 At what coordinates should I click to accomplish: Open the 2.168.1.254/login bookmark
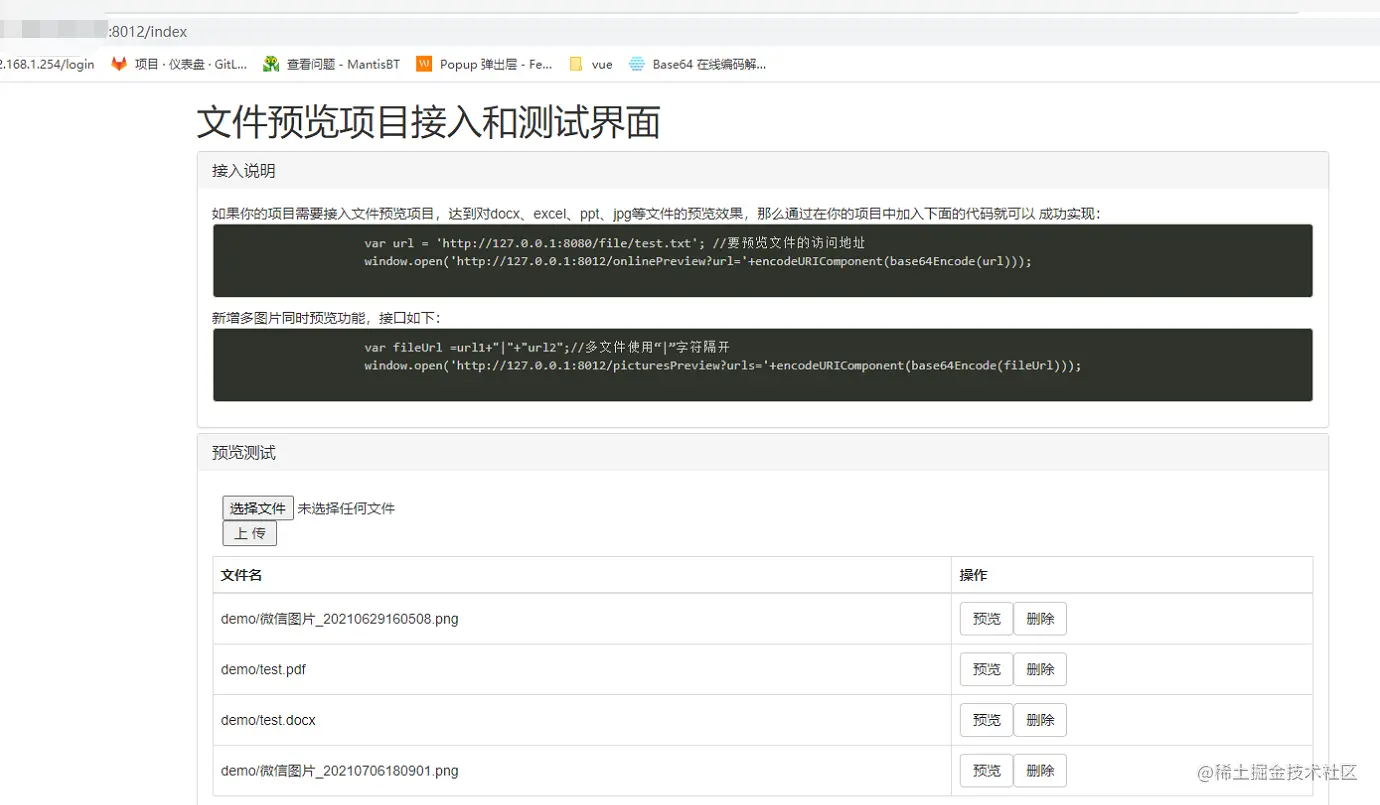(x=47, y=64)
